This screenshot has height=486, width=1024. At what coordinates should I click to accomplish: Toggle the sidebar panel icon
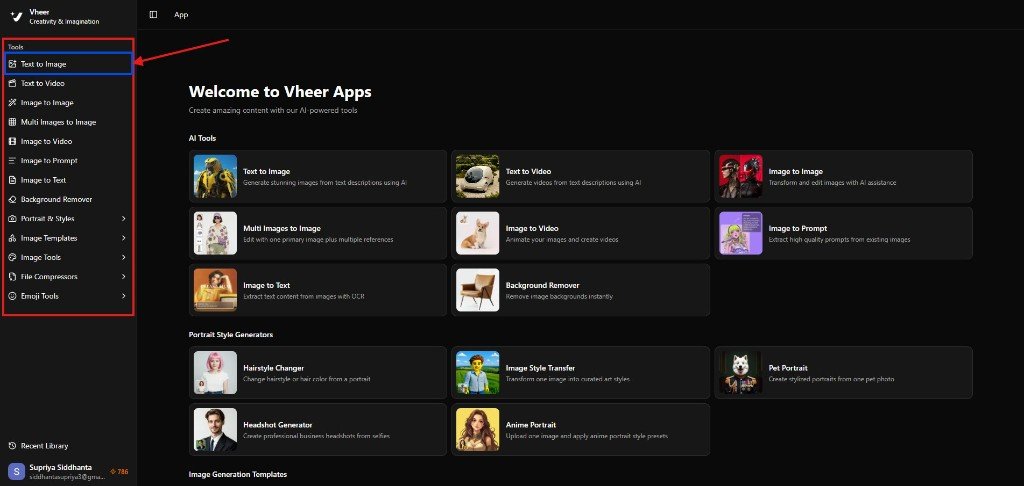[153, 14]
